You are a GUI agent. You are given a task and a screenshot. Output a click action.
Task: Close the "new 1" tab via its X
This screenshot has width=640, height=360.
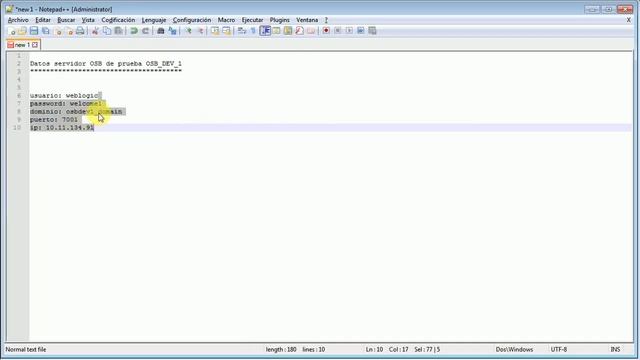(35, 45)
